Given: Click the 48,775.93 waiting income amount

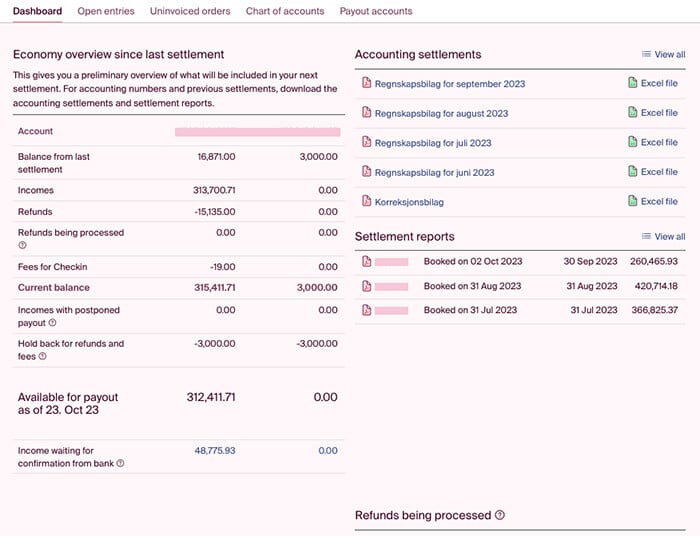Looking at the screenshot, I should tap(215, 451).
